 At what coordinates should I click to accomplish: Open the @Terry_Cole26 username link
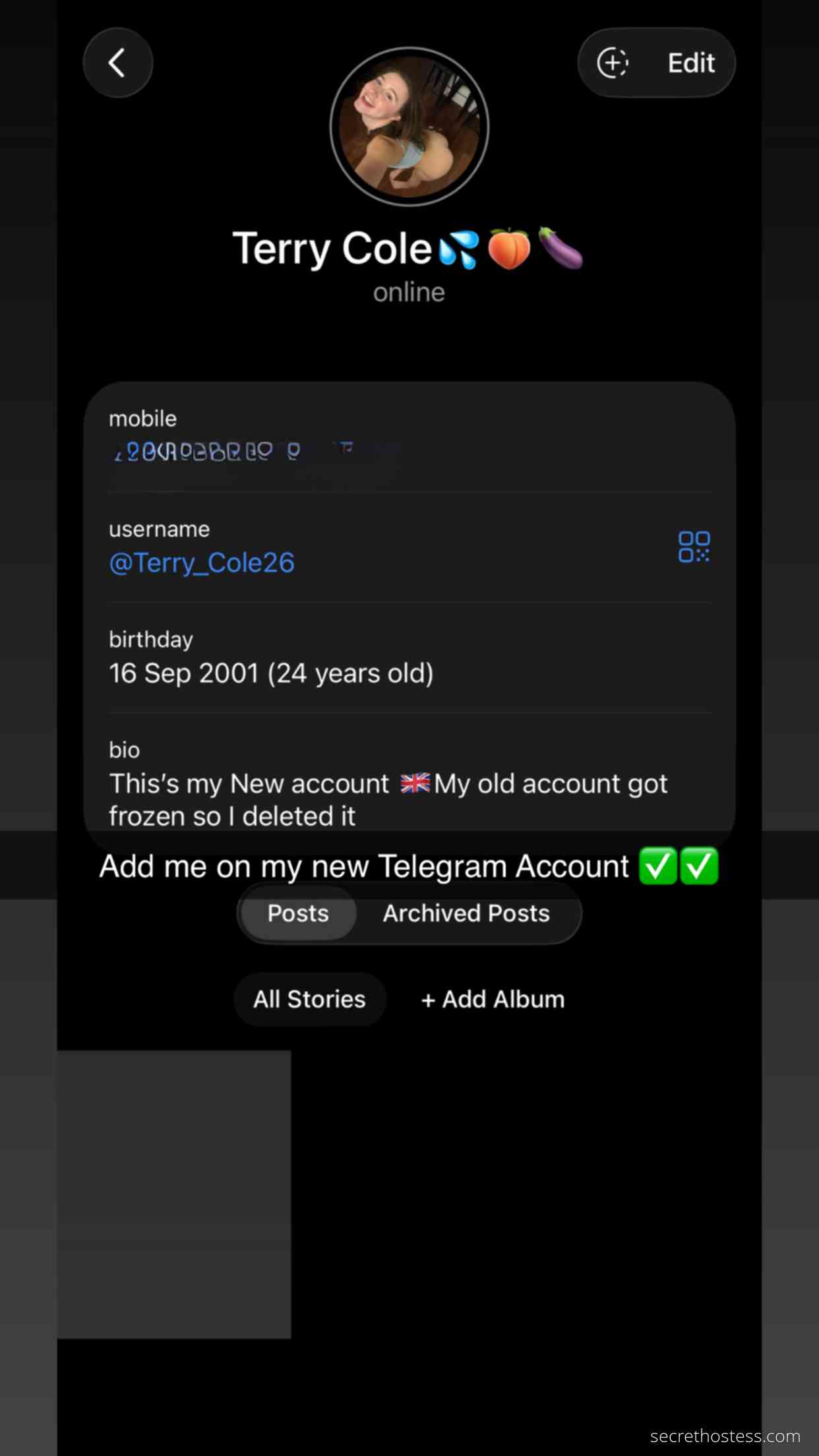pos(202,563)
